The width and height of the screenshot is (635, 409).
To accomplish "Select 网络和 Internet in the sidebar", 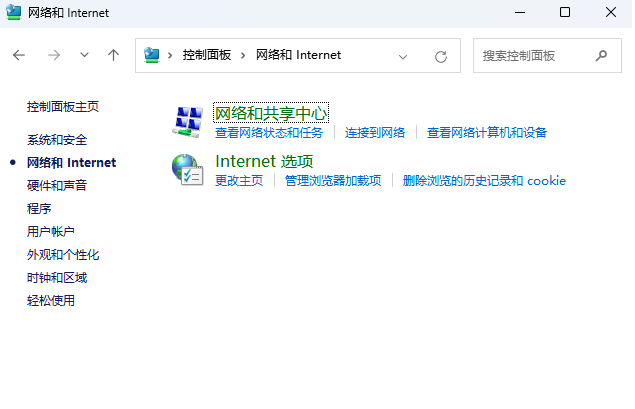I will pos(71,163).
